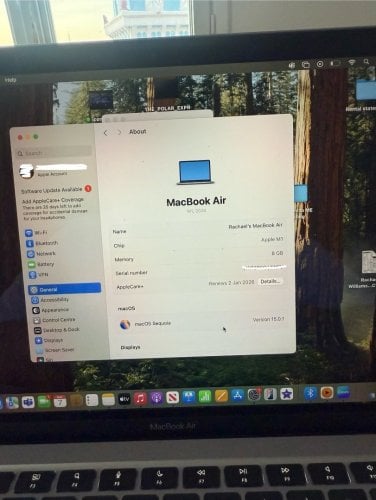Viewport: 376px width, 500px height.
Task: Launch Music app from Dock
Action: (x=140, y=398)
